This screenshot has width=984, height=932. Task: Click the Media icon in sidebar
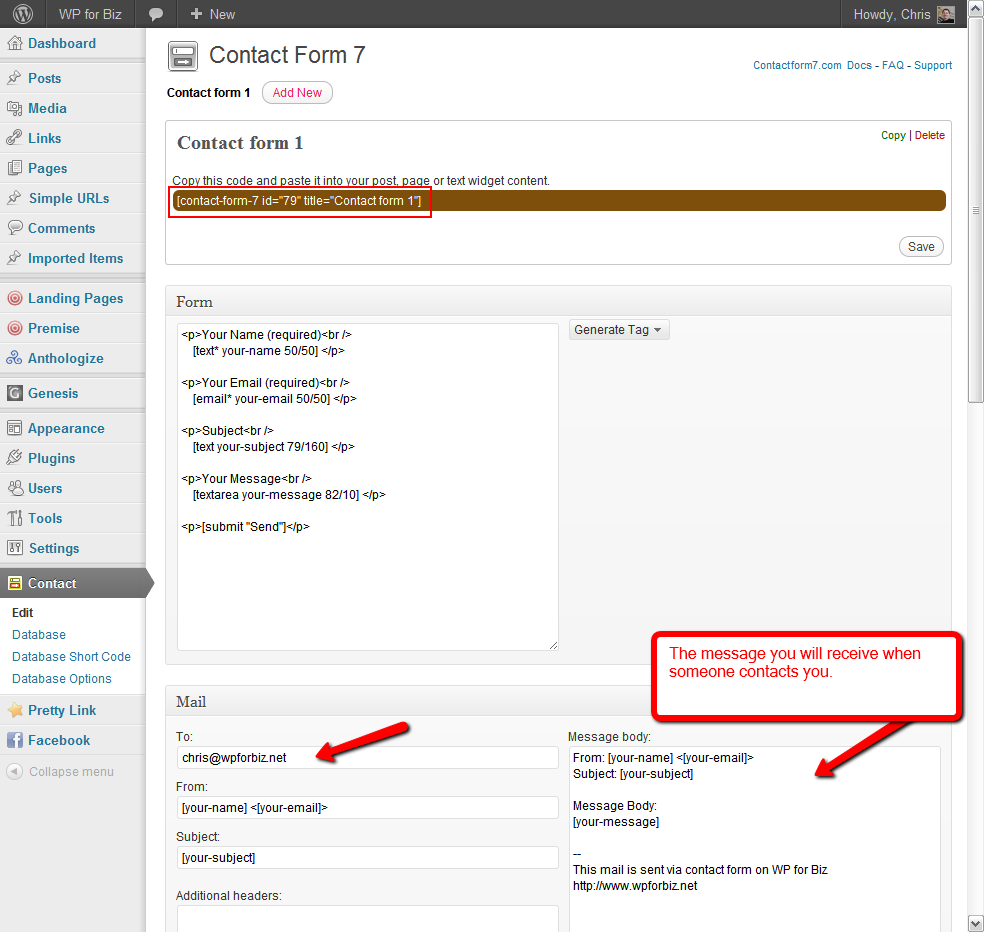(14, 108)
